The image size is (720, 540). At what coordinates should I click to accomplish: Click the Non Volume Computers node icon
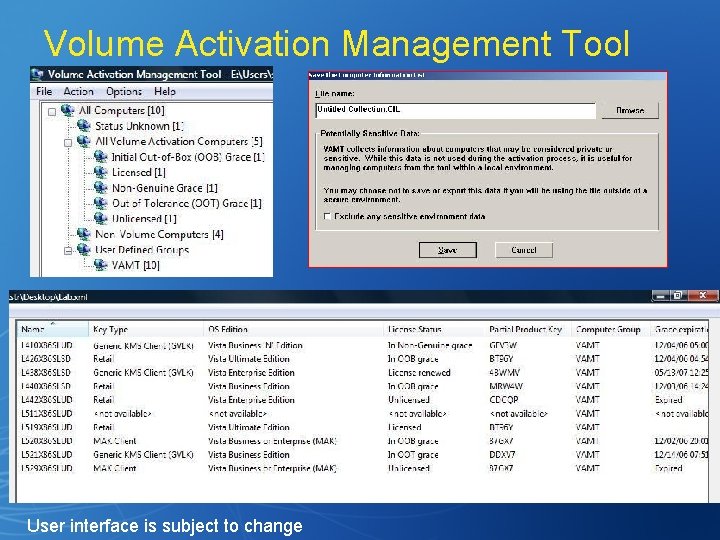point(84,234)
